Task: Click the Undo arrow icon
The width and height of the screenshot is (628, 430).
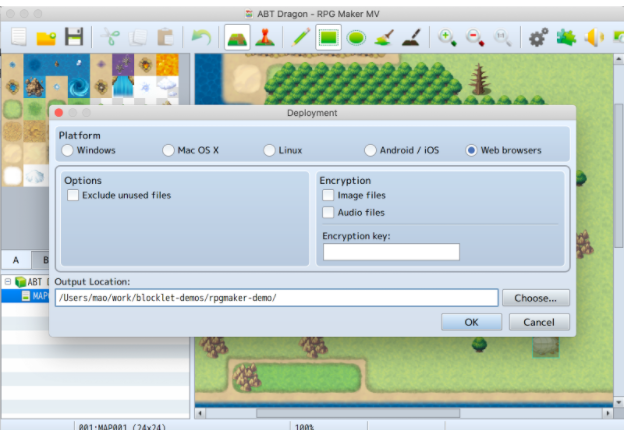Action: coord(202,38)
